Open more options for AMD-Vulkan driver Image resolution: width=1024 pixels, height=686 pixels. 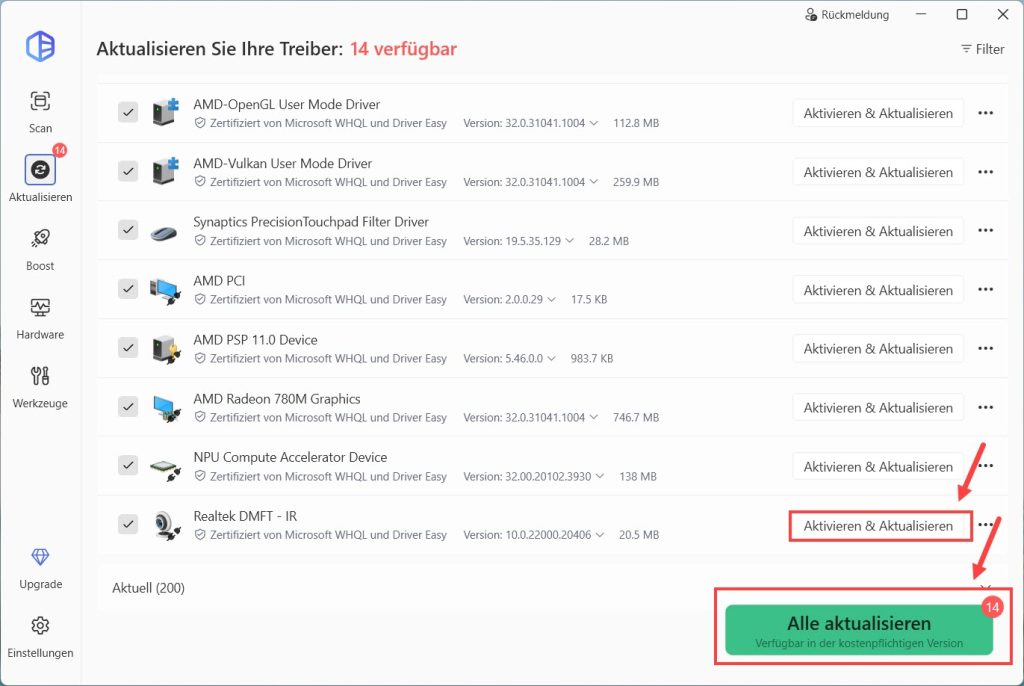click(985, 172)
